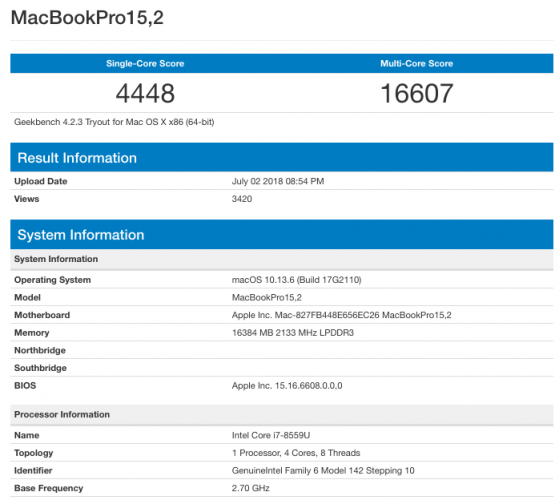This screenshot has width=559, height=500.
Task: Click the Model value MacBookPro15,2
Action: coord(267,298)
